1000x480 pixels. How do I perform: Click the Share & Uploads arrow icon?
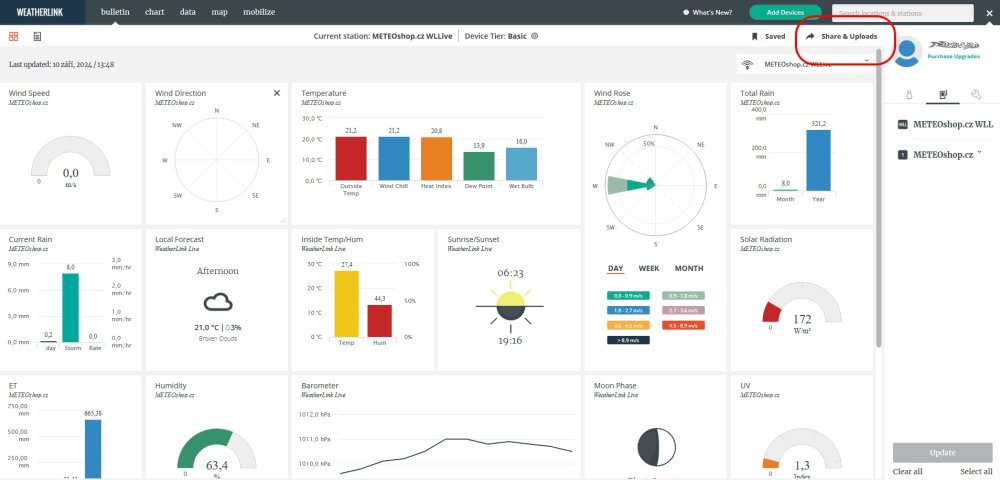click(x=810, y=36)
